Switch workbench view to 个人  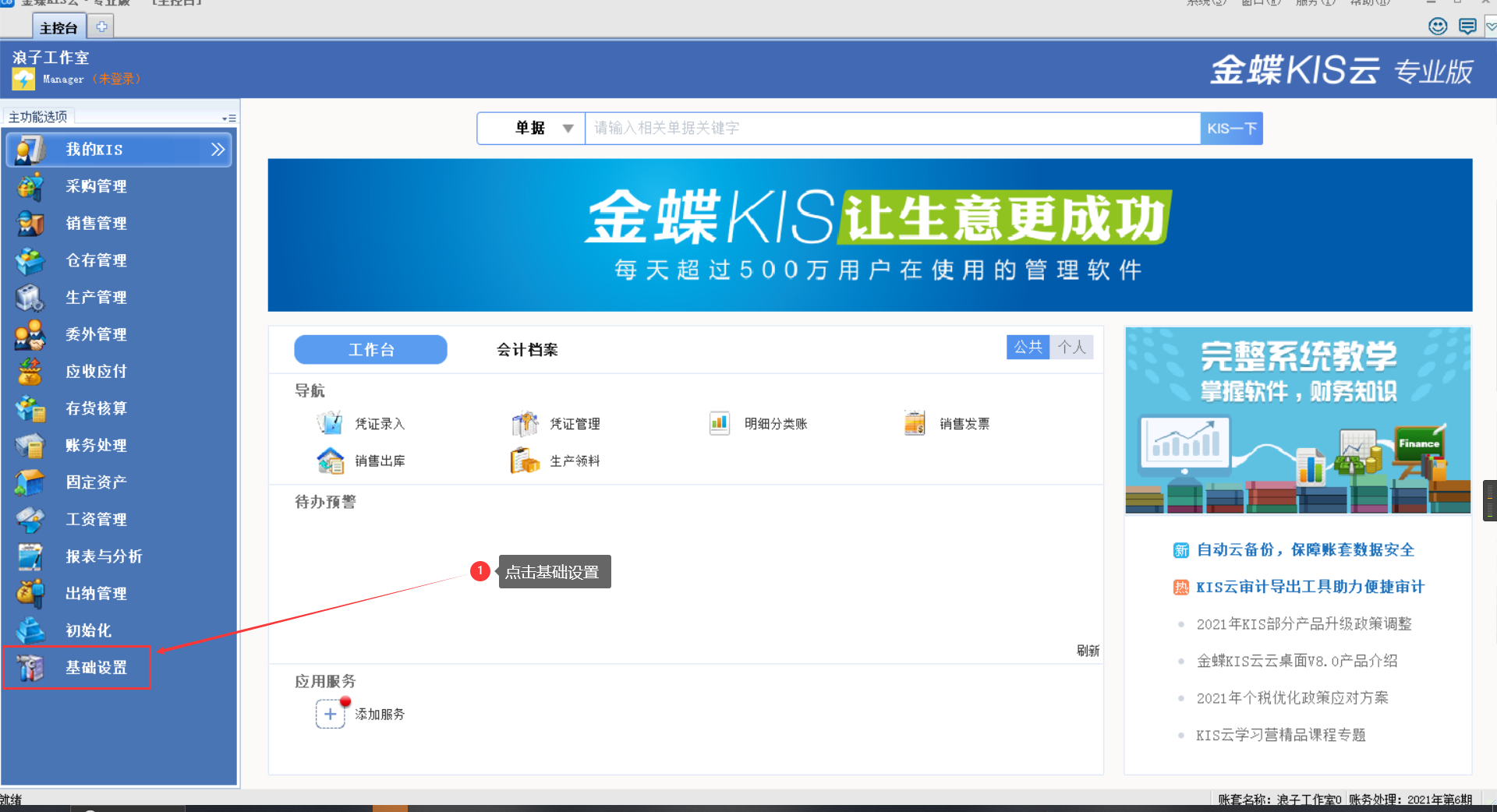[x=1071, y=347]
